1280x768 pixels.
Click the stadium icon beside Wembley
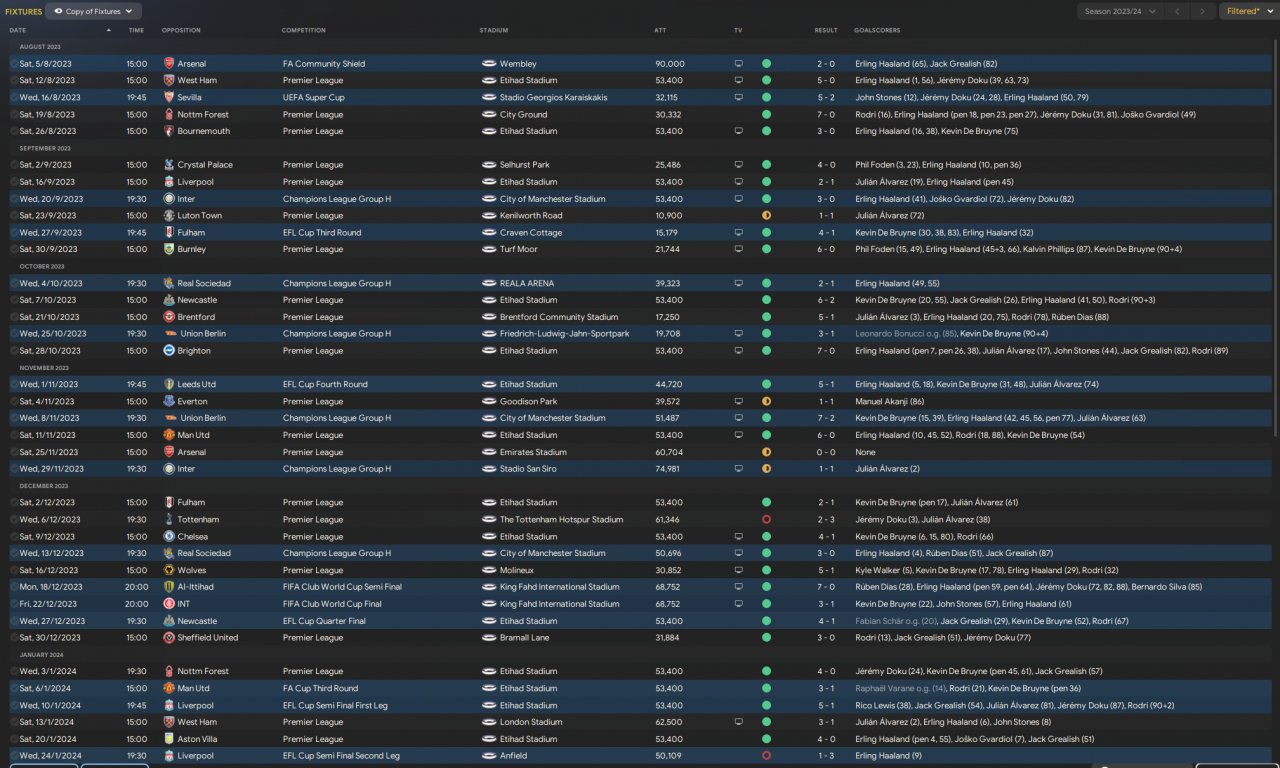(x=489, y=64)
